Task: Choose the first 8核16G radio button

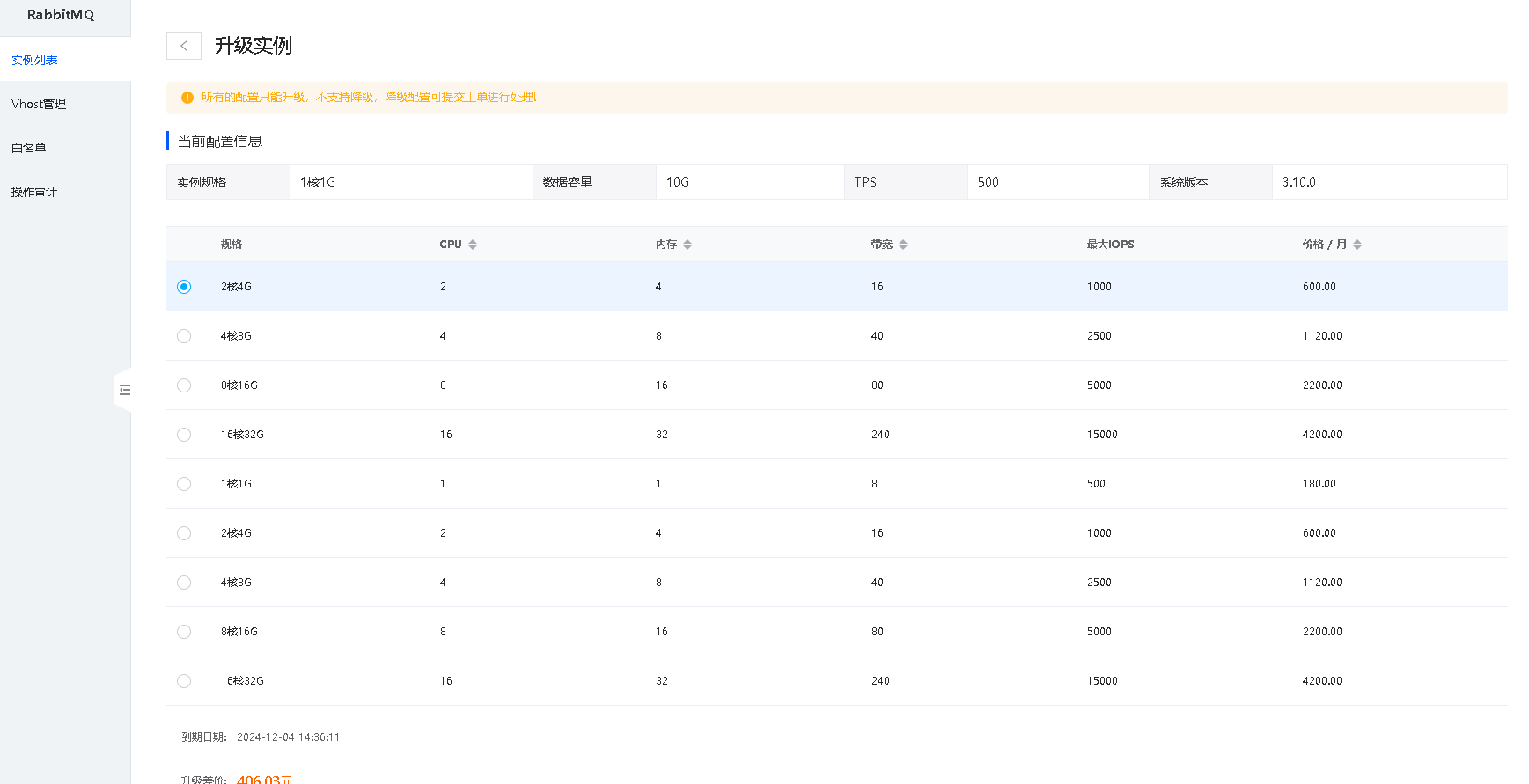Action: pyautogui.click(x=184, y=385)
